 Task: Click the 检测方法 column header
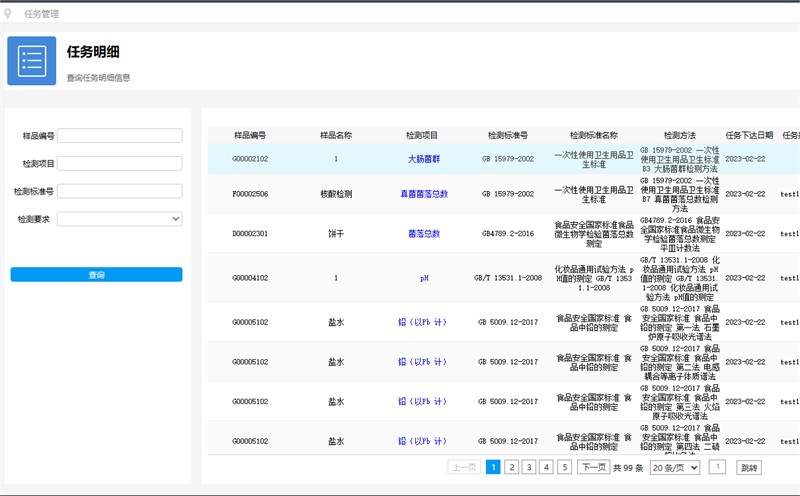[680, 135]
